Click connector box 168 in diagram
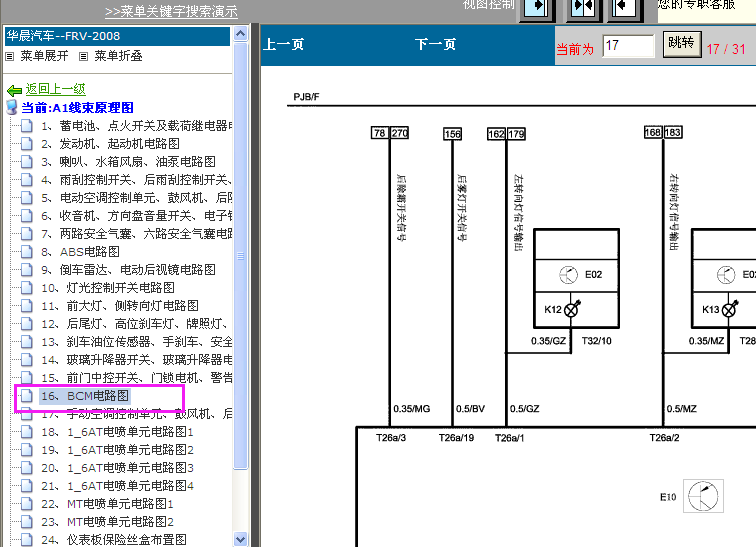This screenshot has width=756, height=547. pos(653,132)
